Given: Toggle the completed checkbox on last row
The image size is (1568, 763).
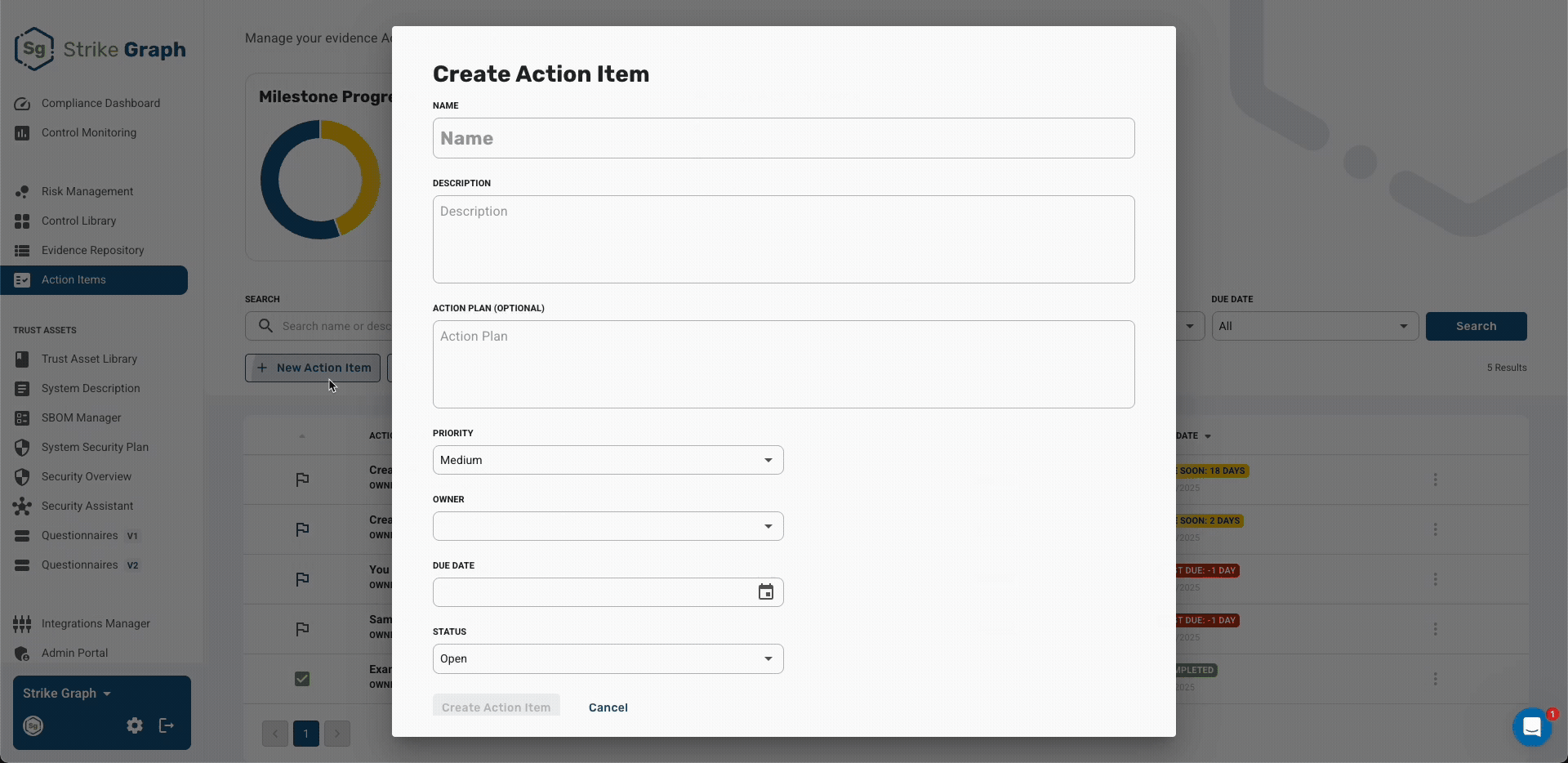Looking at the screenshot, I should point(302,679).
